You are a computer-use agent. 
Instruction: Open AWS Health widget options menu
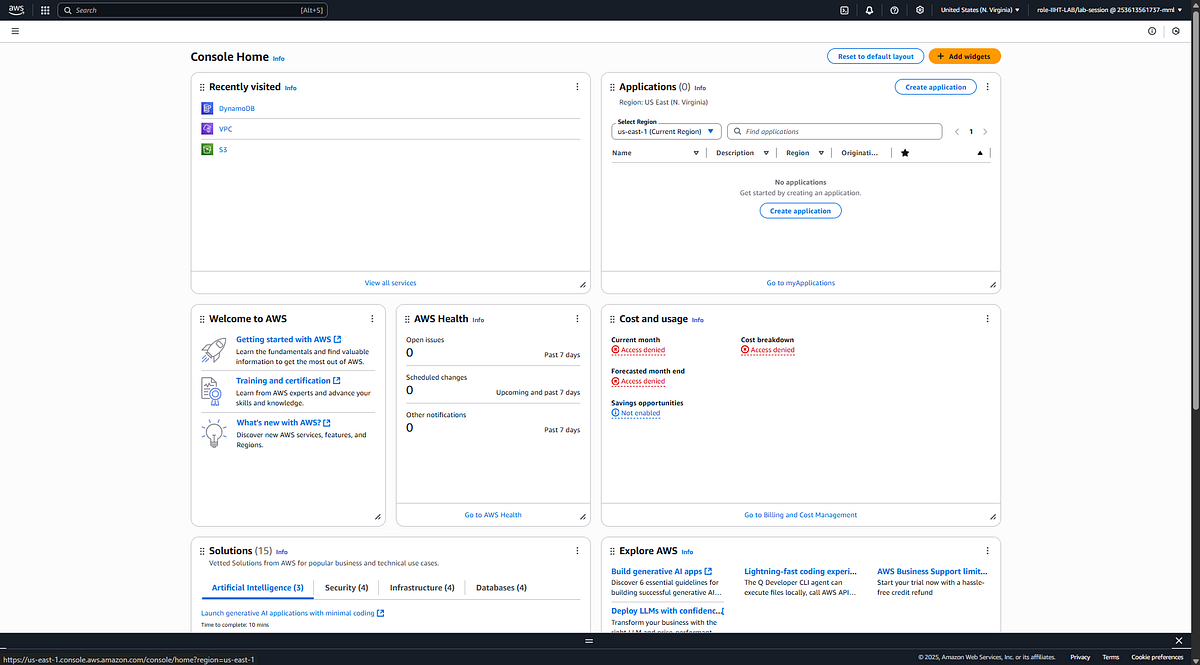(x=577, y=319)
